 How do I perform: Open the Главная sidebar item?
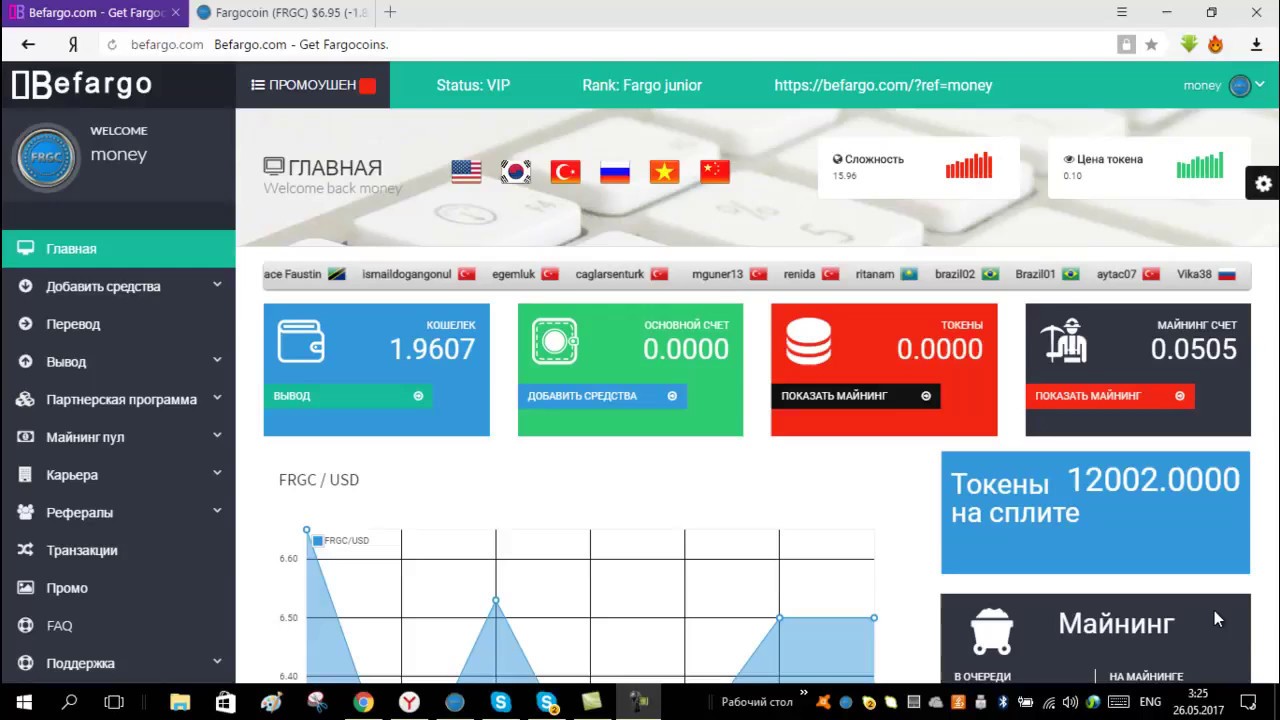point(118,248)
